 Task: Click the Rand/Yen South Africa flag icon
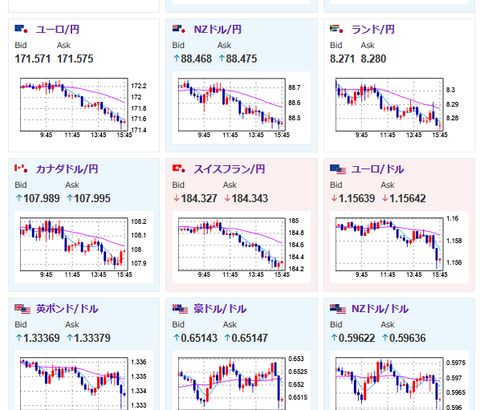pyautogui.click(x=337, y=29)
